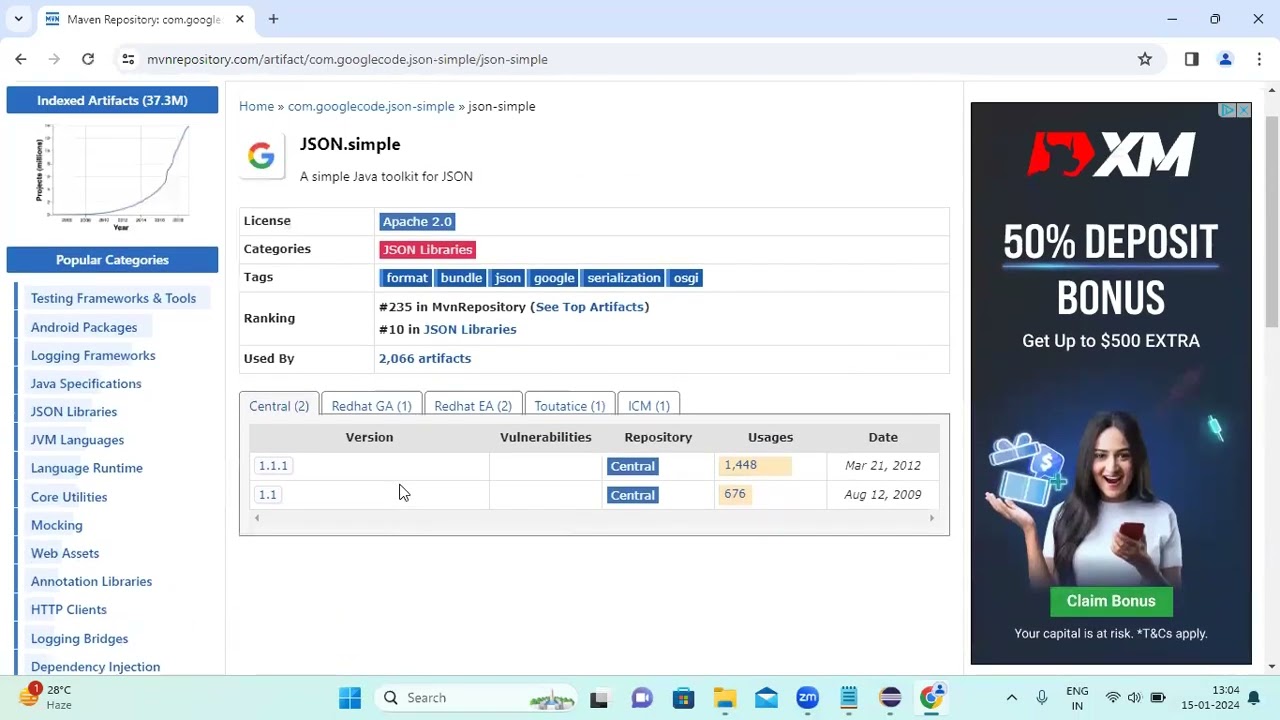This screenshot has width=1280, height=720.
Task: Click the bundle tag
Action: pyautogui.click(x=461, y=278)
